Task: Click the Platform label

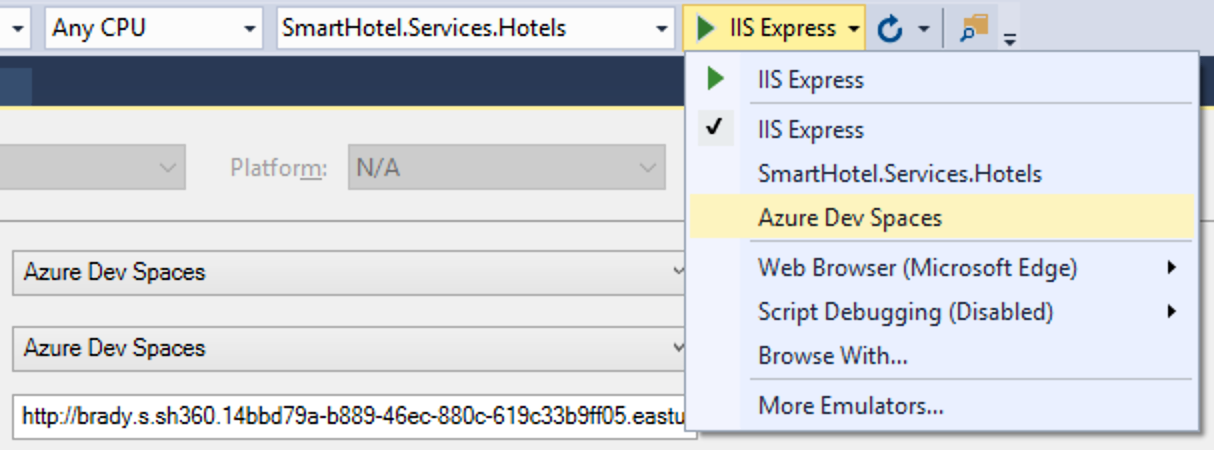Action: 278,168
